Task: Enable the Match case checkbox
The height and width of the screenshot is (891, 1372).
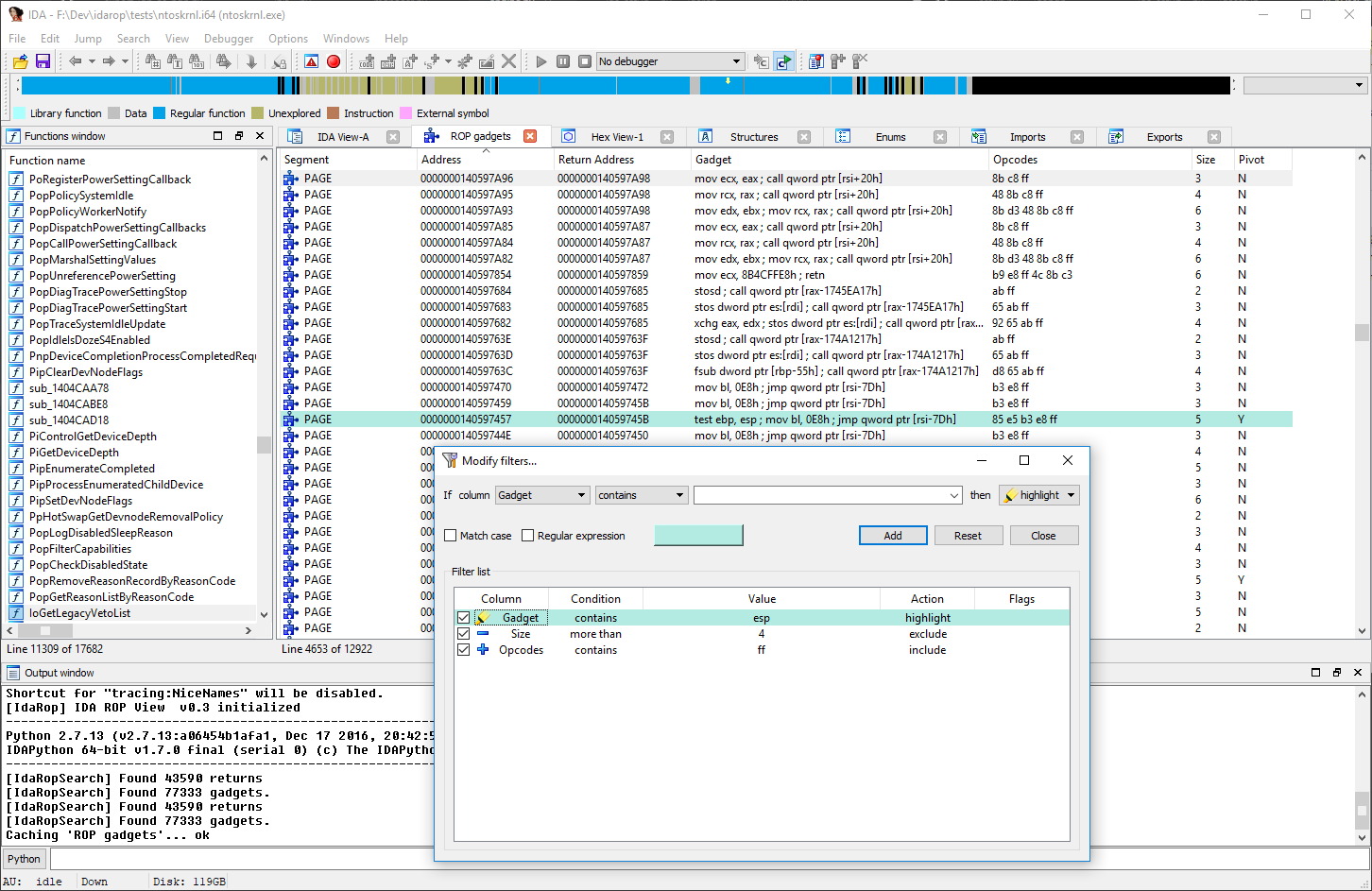Action: [451, 536]
